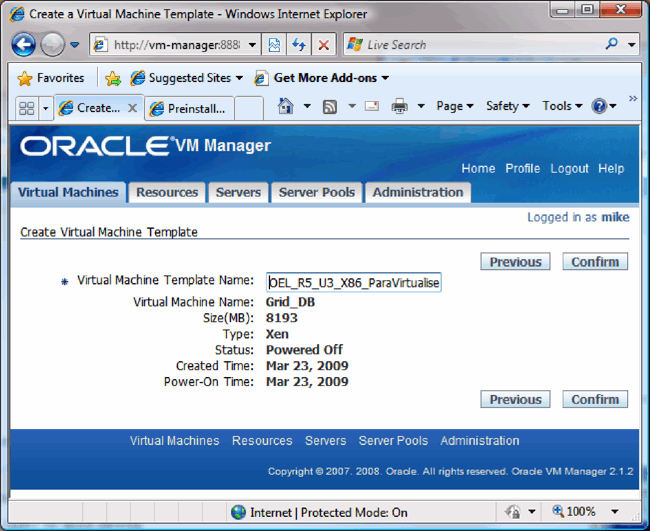Expand the address bar history dropdown

point(252,45)
